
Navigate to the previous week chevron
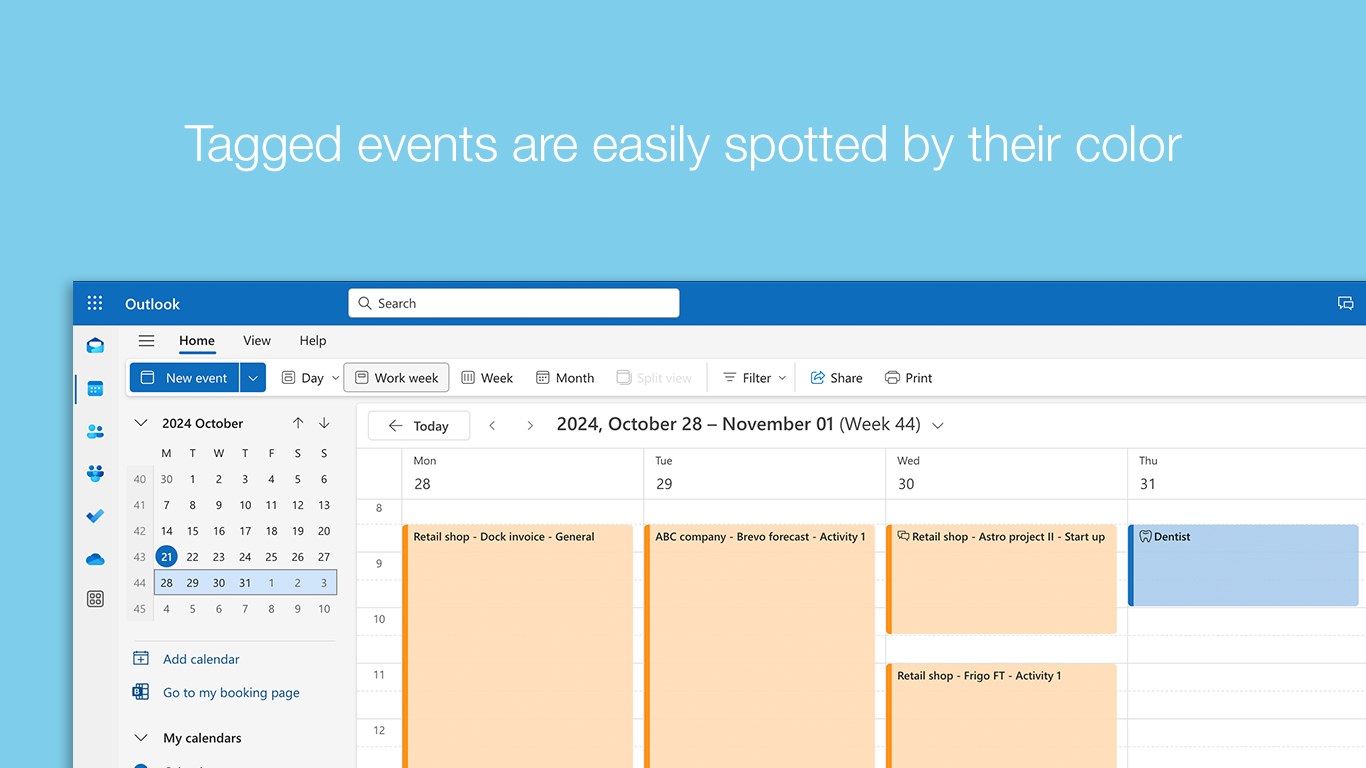pyautogui.click(x=492, y=426)
